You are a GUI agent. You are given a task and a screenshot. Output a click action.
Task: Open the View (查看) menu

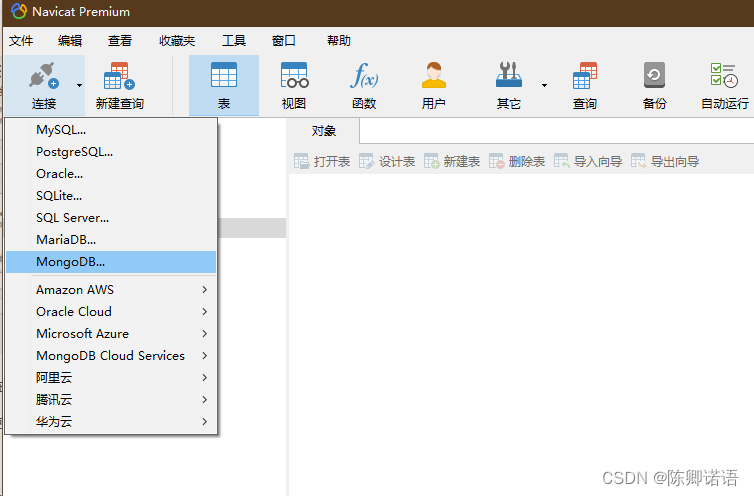pyautogui.click(x=120, y=41)
